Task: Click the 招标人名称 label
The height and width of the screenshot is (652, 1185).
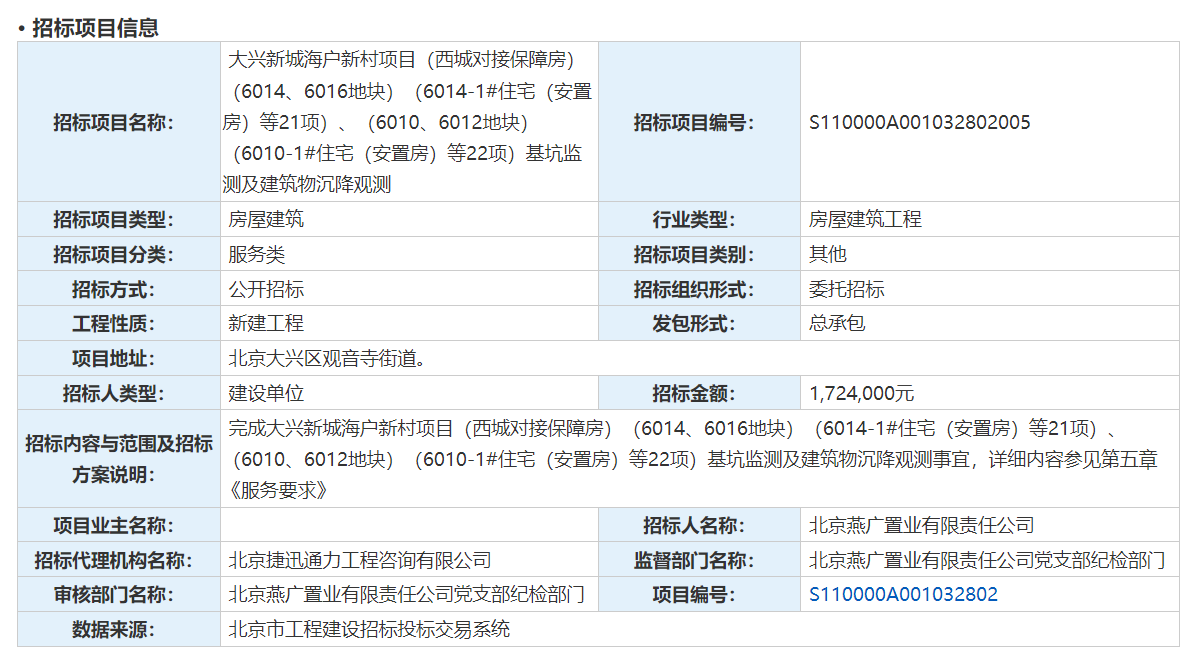Action: 693,526
